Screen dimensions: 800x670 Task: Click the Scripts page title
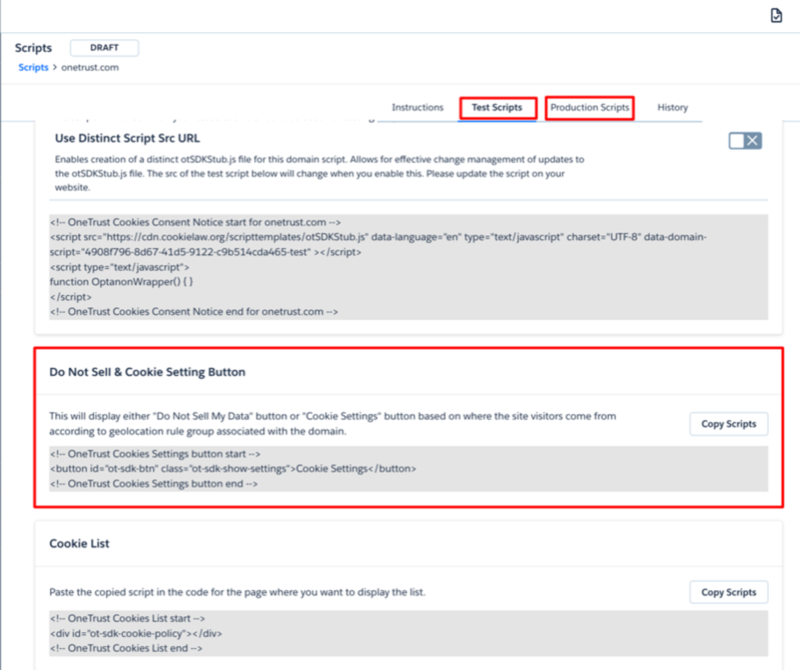coord(33,47)
